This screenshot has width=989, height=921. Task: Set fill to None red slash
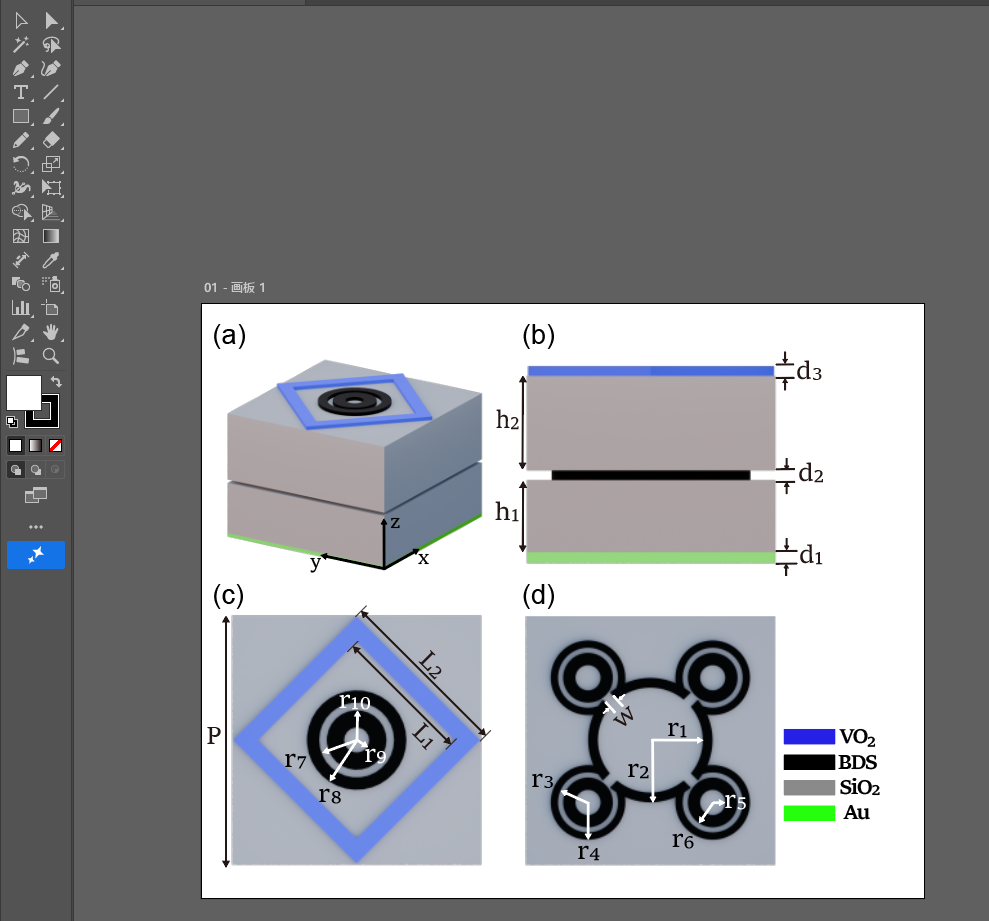(56, 446)
